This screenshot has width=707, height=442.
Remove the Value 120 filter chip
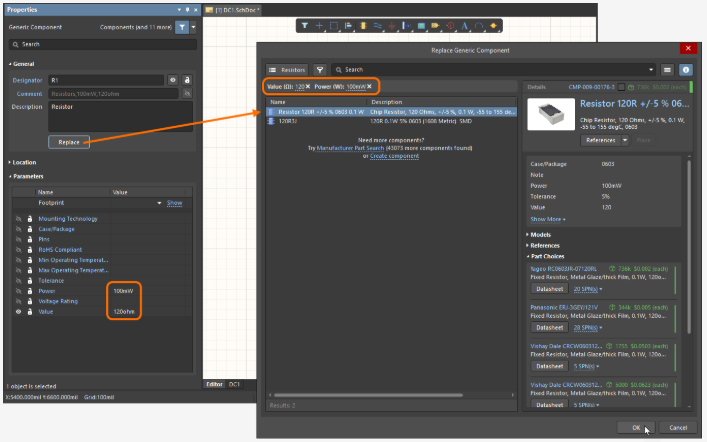(x=308, y=86)
